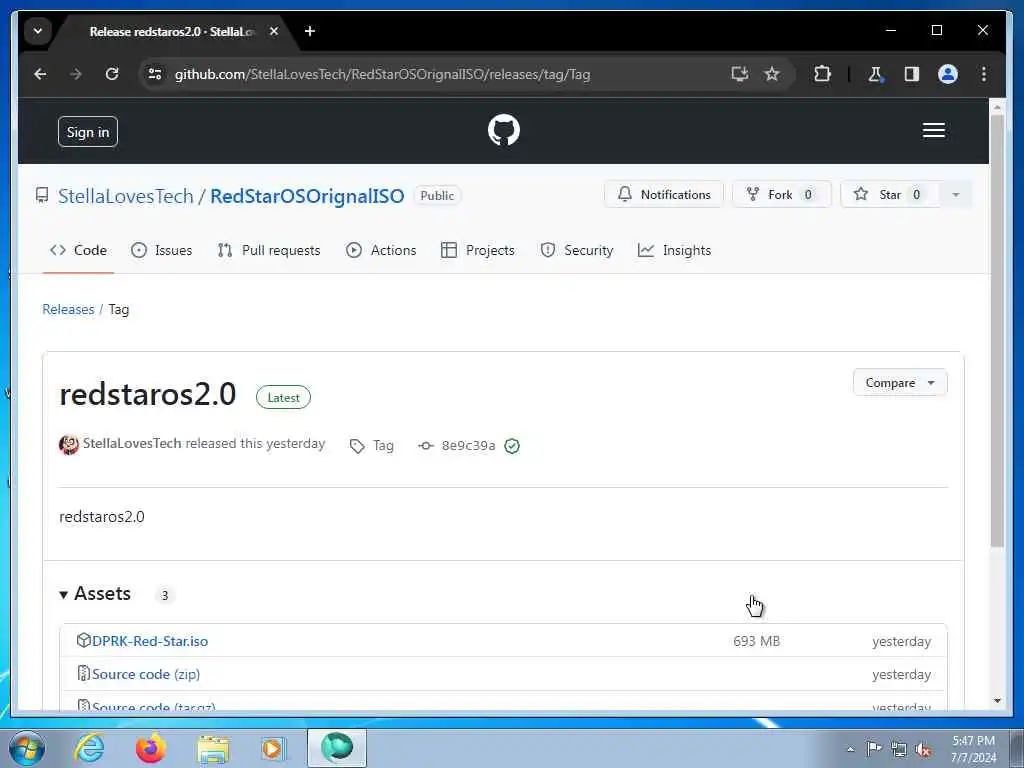Go to GitHub home via Octocat logo
The image size is (1024, 768).
504,130
